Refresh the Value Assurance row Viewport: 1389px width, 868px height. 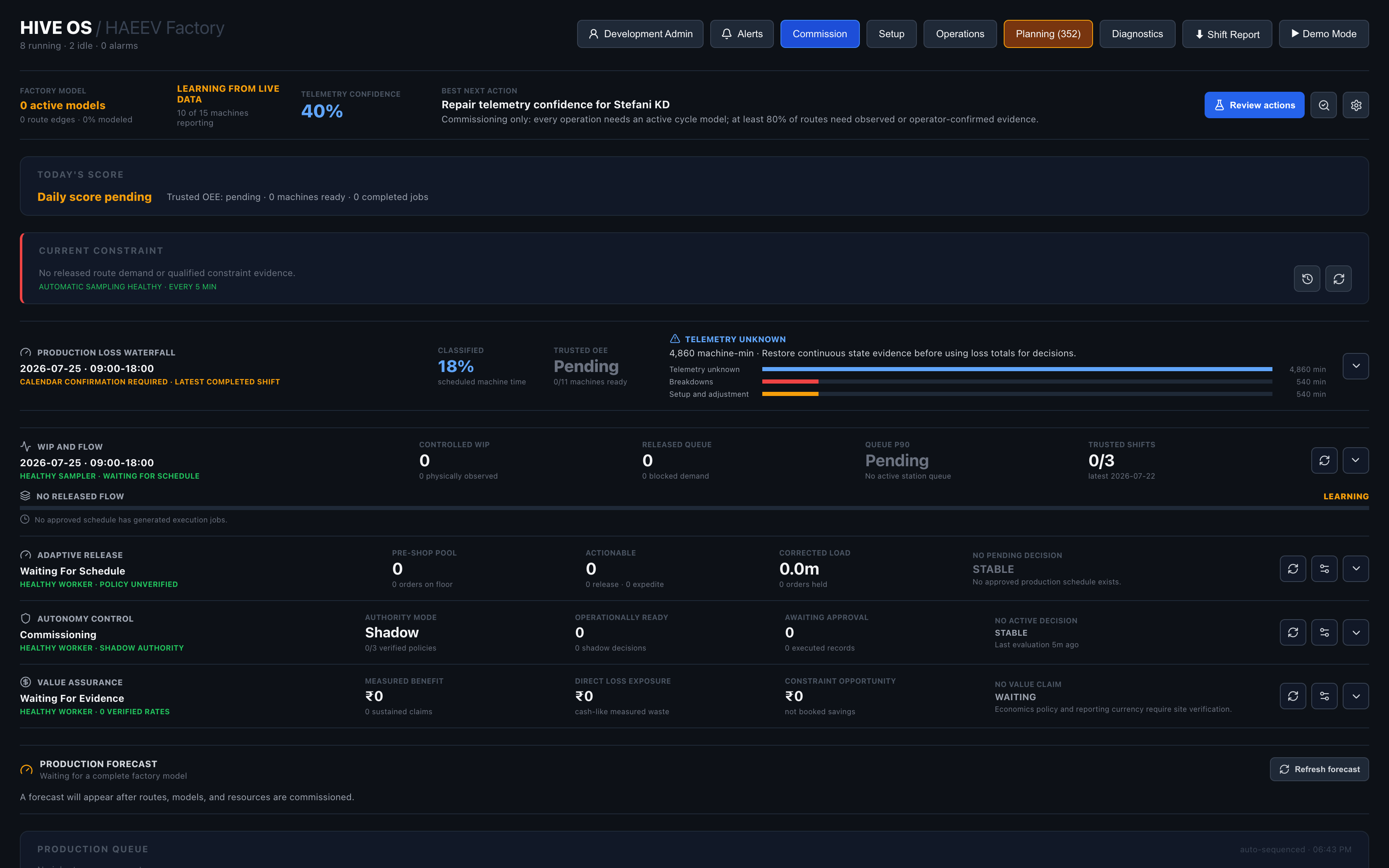click(1293, 696)
